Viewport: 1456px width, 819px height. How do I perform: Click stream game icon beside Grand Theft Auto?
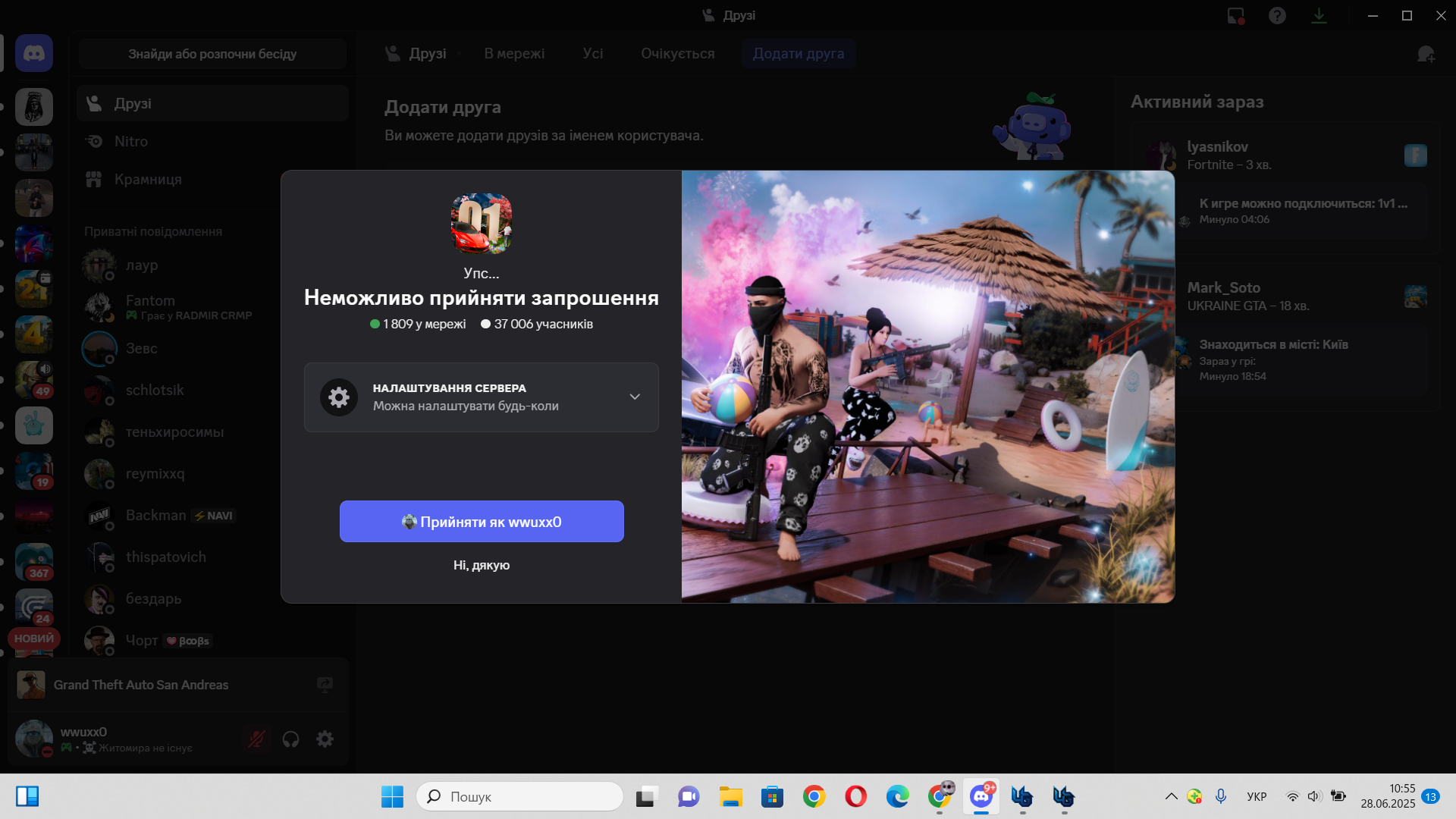[x=325, y=685]
